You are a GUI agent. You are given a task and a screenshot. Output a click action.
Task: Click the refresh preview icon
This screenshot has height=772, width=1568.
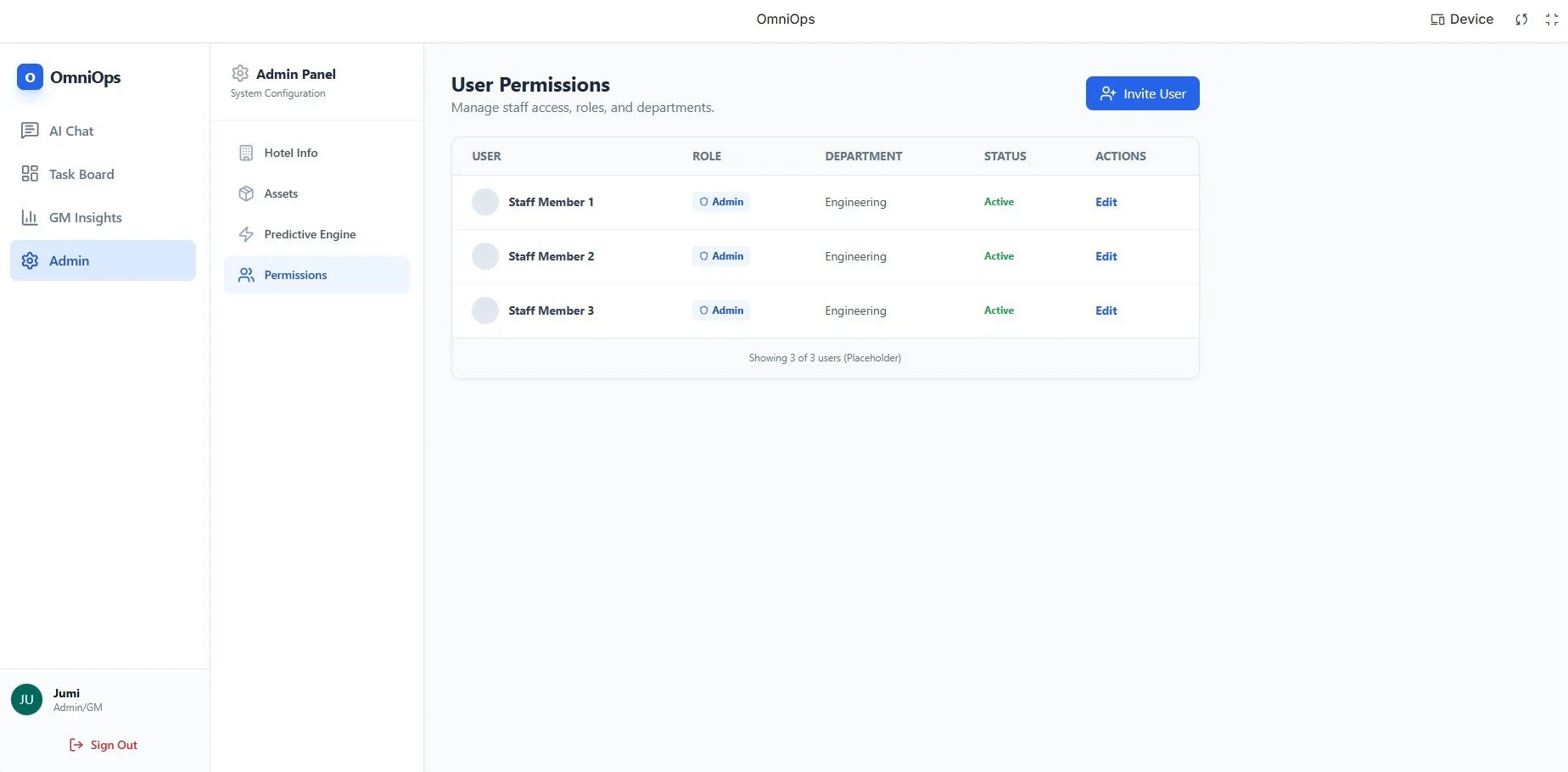(1521, 20)
